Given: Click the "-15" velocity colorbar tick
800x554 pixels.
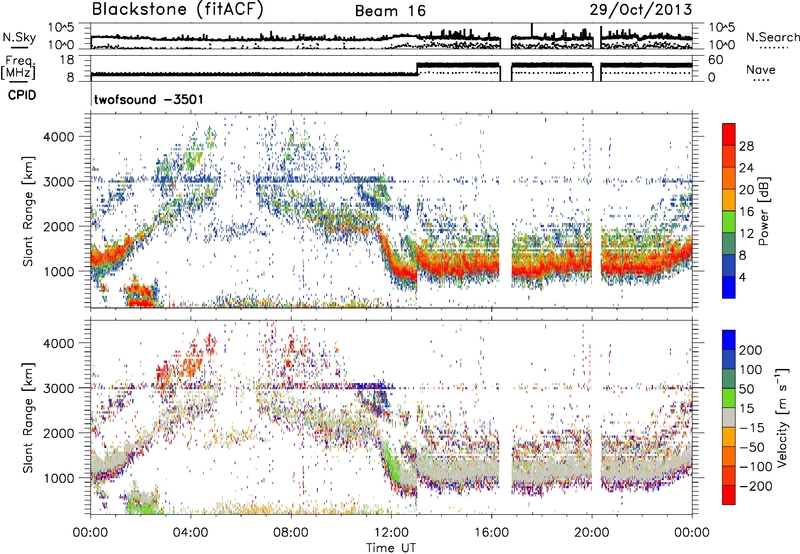Looking at the screenshot, I should (x=752, y=428).
